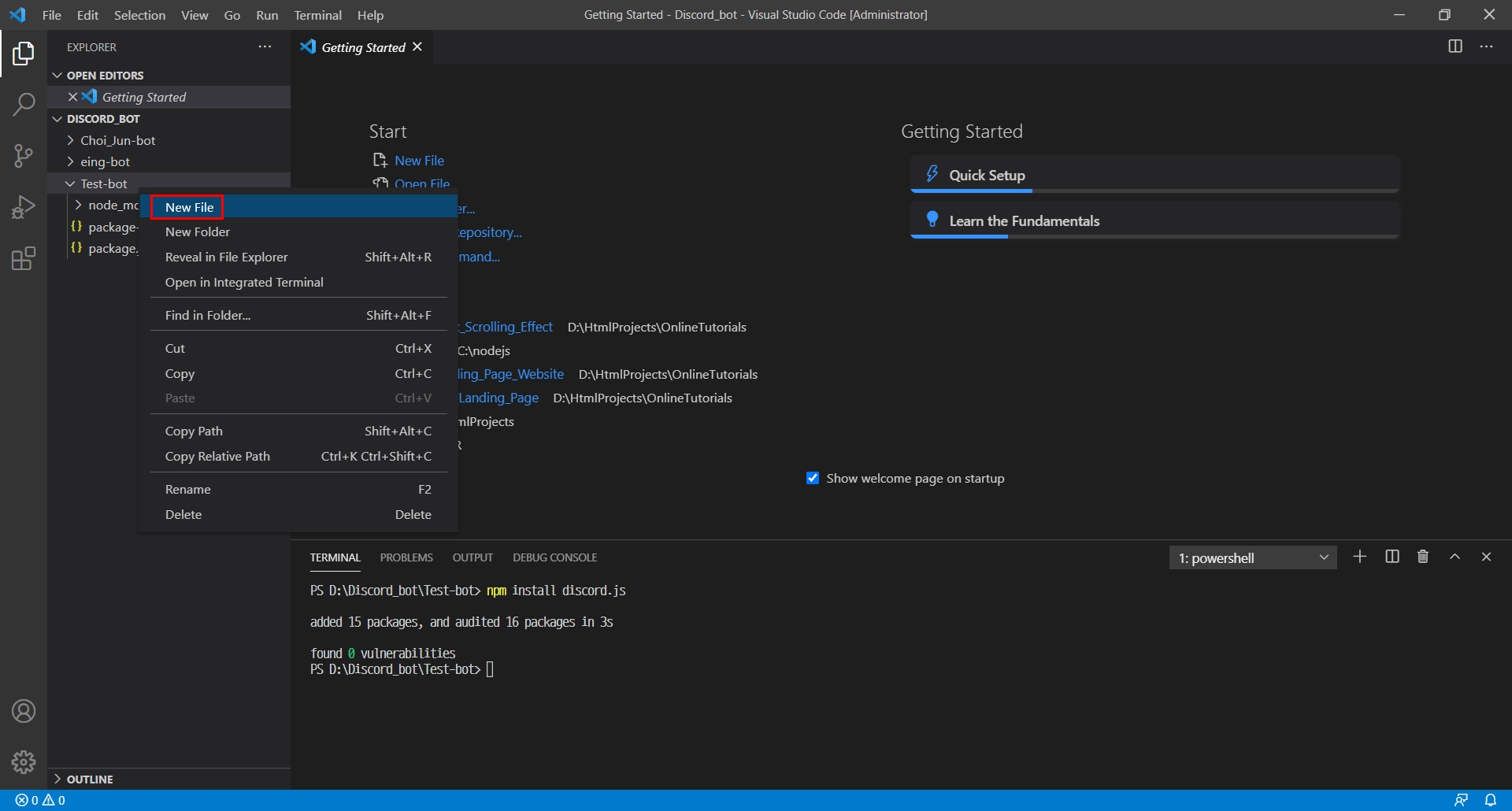
Task: Close the Getting Started editor tab
Action: click(417, 47)
